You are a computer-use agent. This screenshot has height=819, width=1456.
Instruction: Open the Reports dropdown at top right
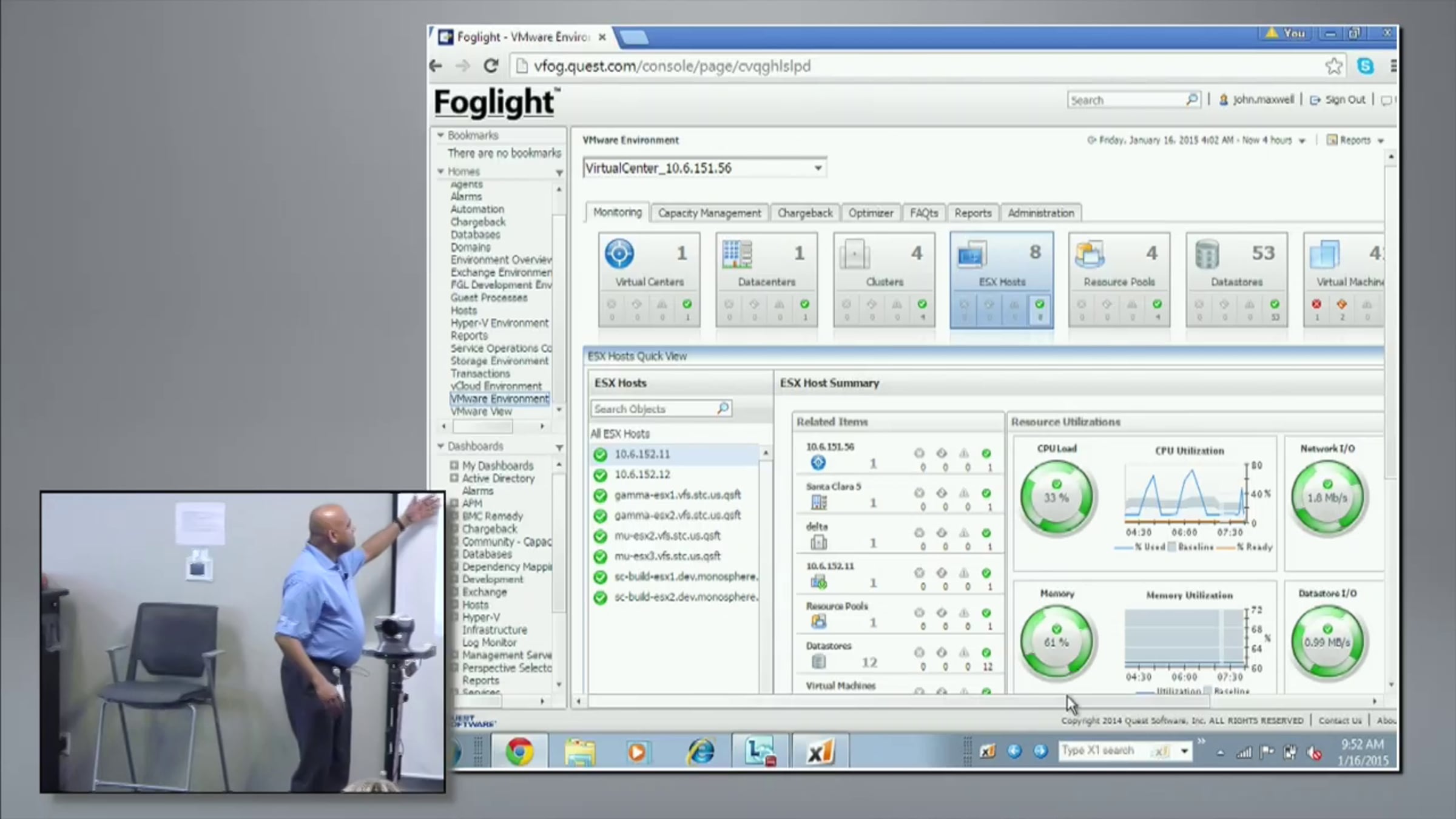click(x=1355, y=140)
